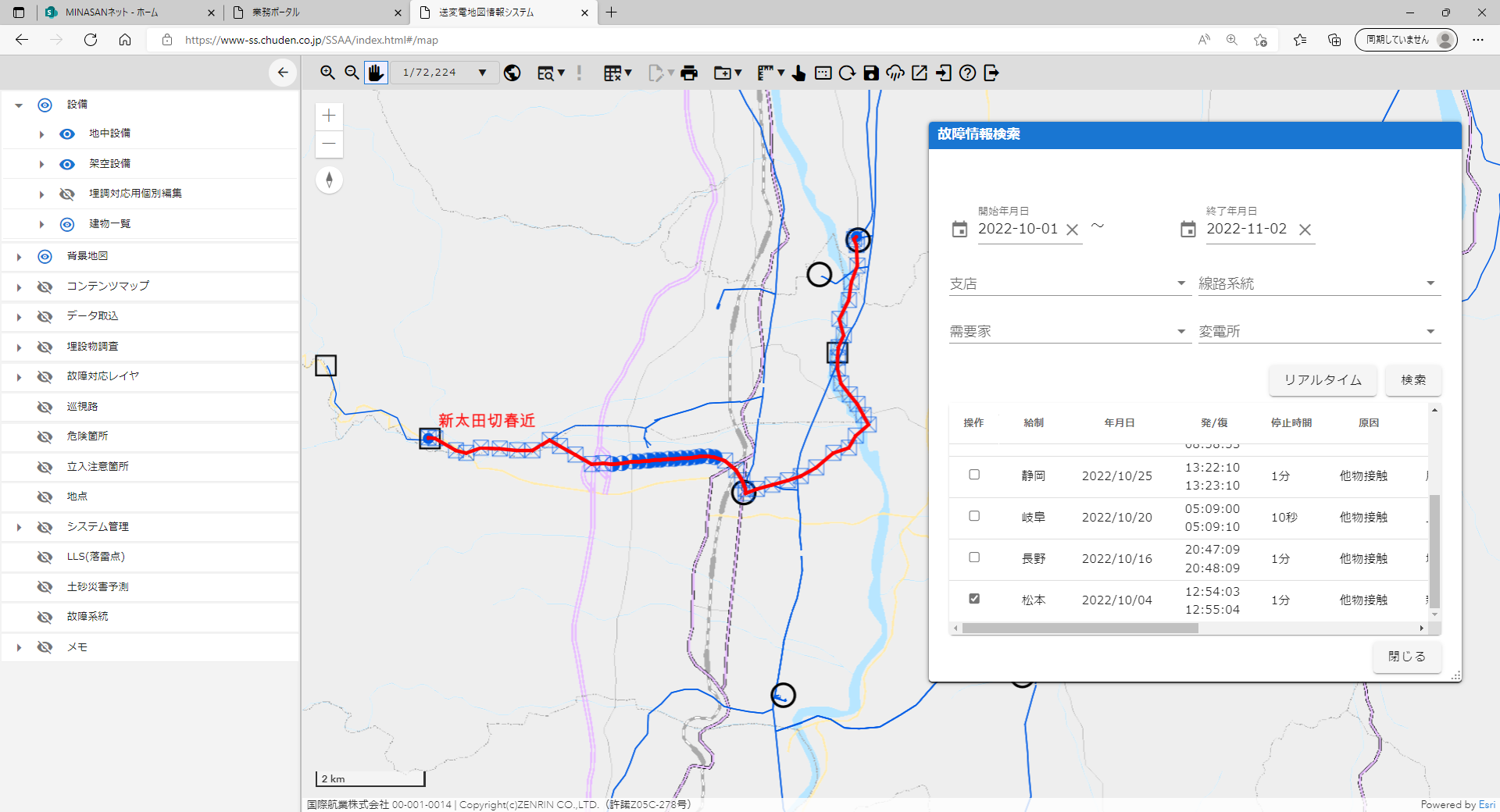Select the ruler measurement tool
1500x812 pixels.
tap(764, 72)
